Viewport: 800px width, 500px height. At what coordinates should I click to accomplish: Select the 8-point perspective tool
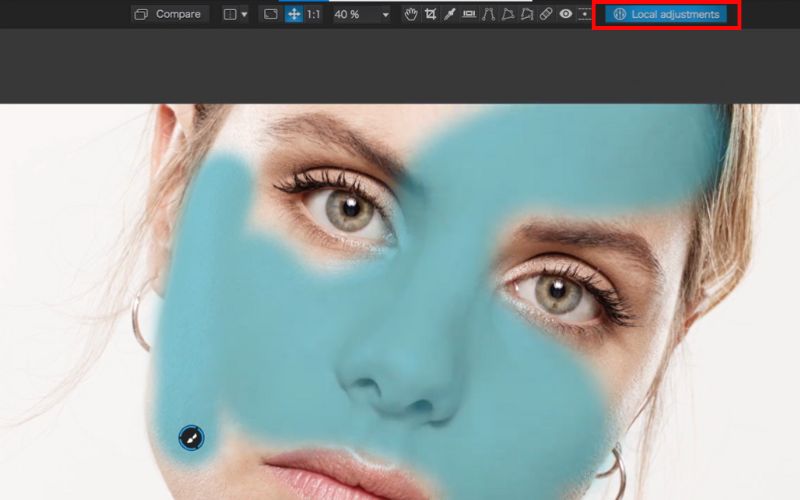pyautogui.click(x=527, y=14)
